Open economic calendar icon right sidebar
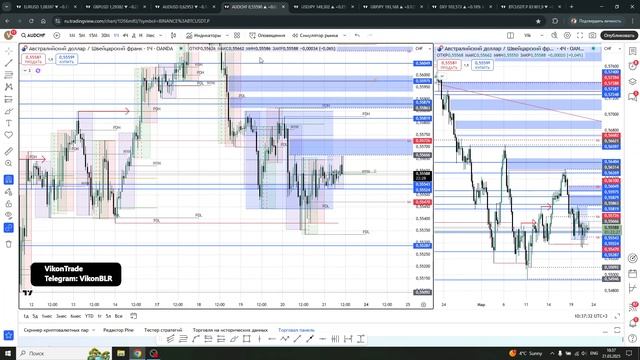Screen dimensions: 640x360 tap(633, 273)
